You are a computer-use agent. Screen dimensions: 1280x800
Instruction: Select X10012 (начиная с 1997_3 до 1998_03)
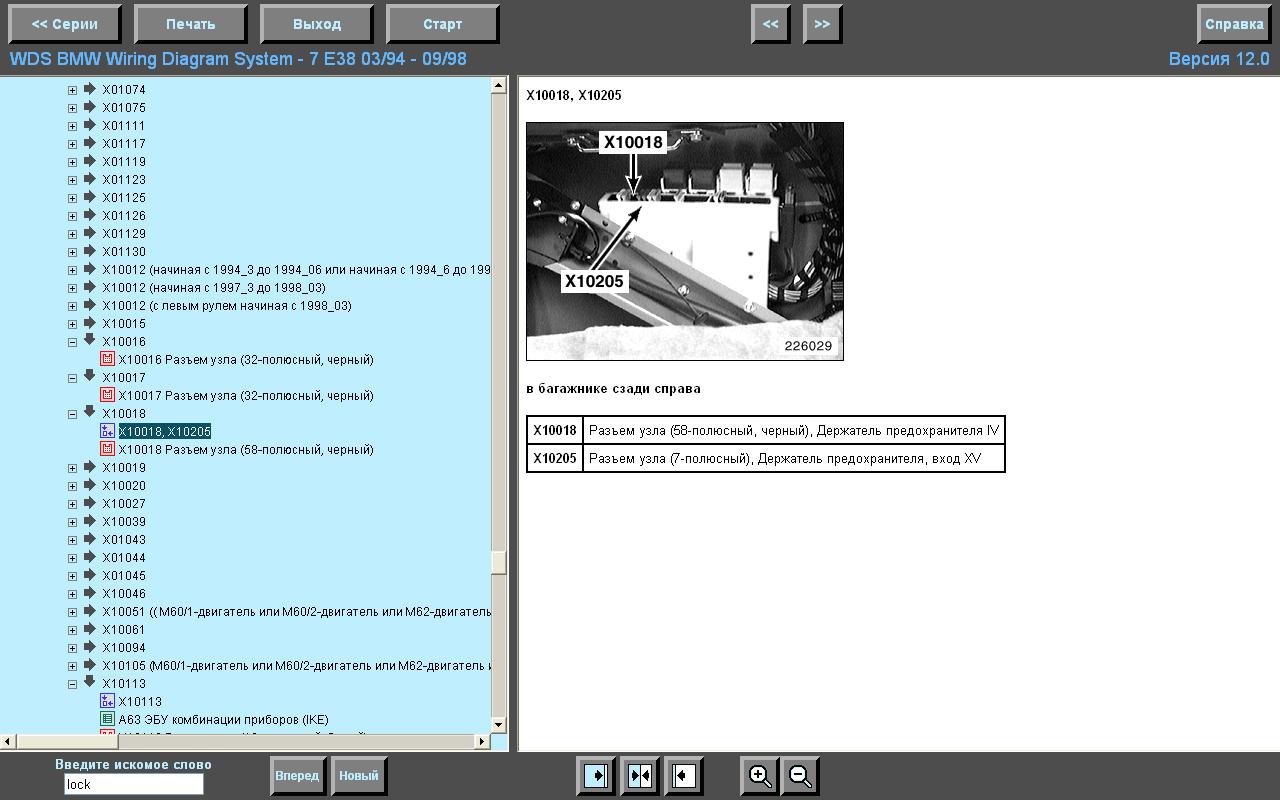pyautogui.click(x=214, y=288)
